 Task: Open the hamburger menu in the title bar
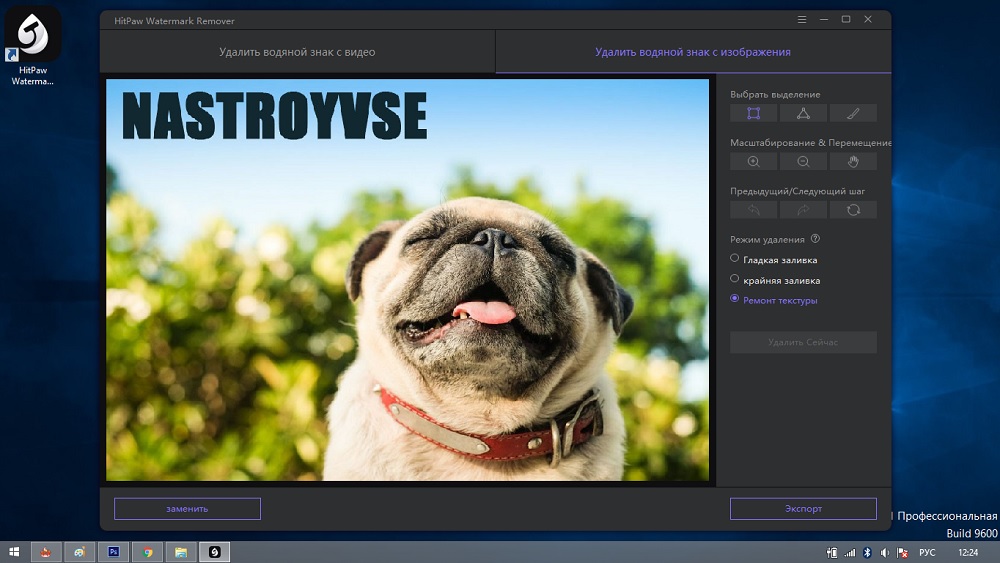pyautogui.click(x=801, y=20)
